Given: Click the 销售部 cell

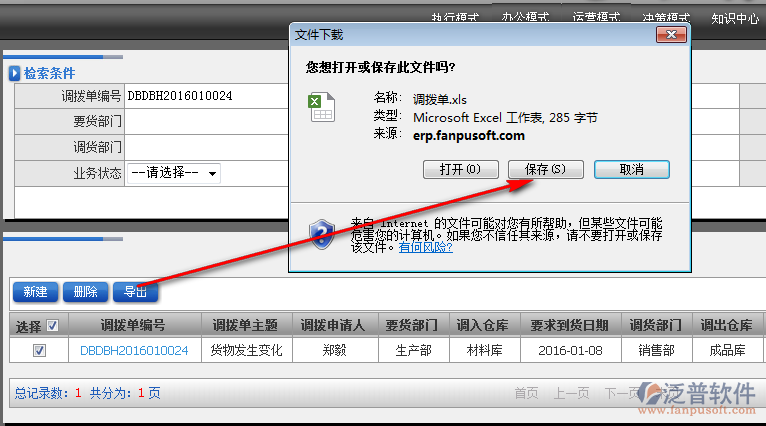Looking at the screenshot, I should [x=657, y=350].
